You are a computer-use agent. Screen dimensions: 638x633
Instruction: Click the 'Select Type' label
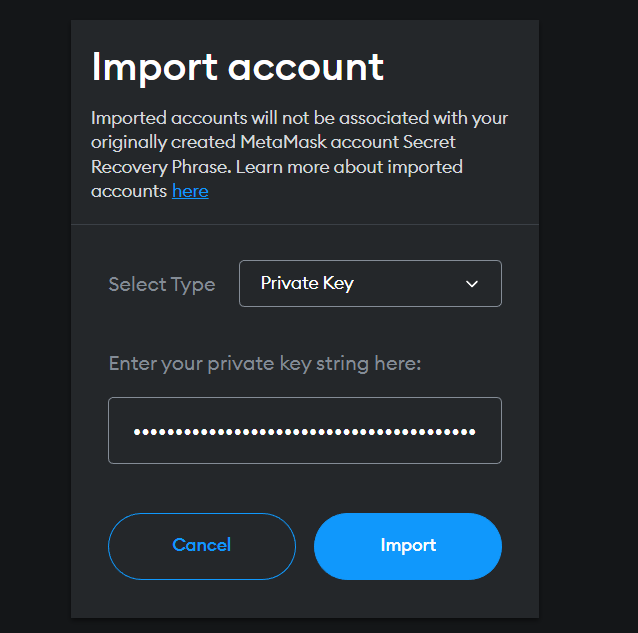[161, 285]
